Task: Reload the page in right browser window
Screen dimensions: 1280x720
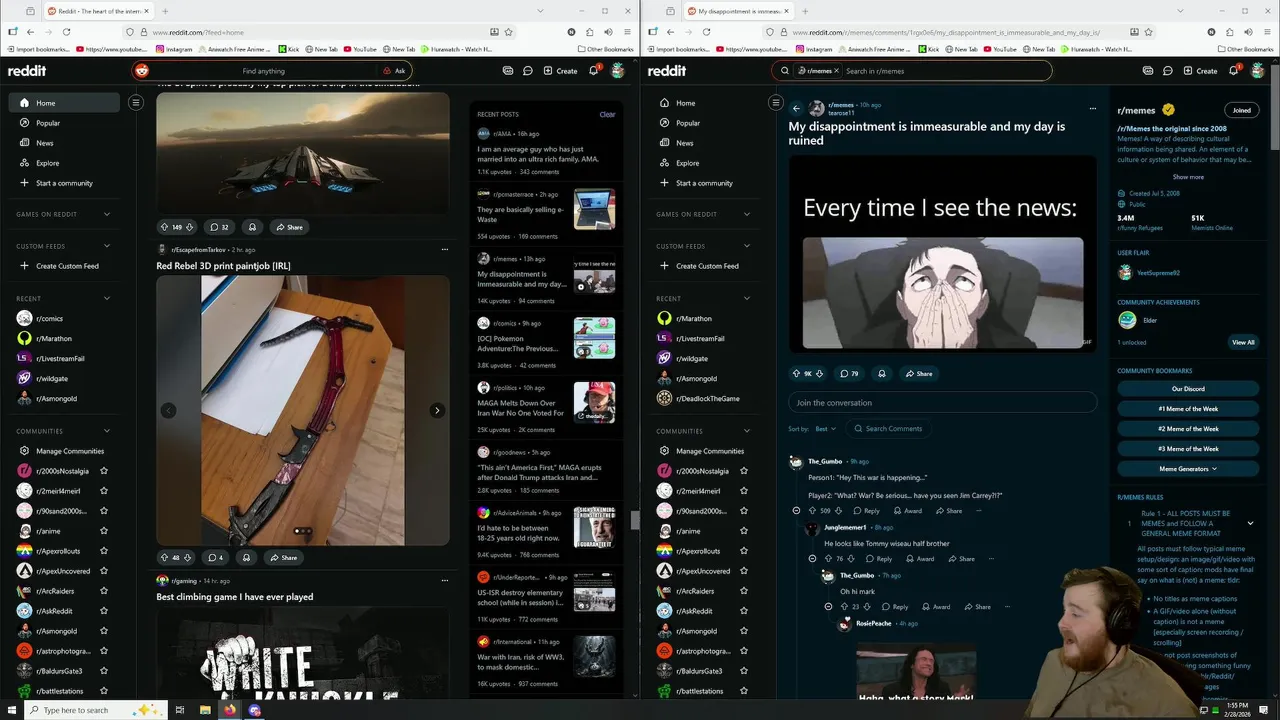Action: 706,32
